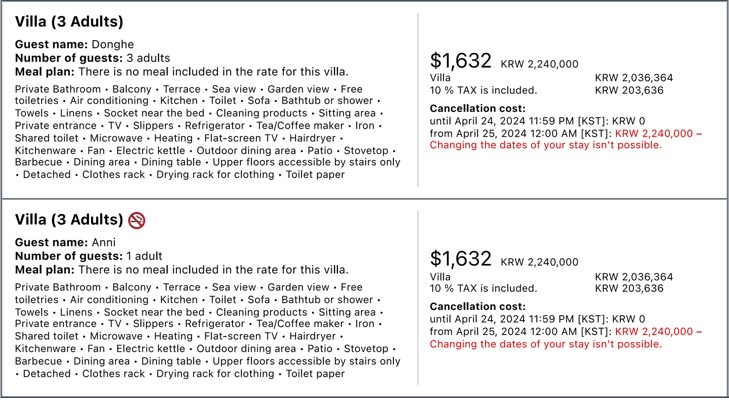This screenshot has width=729, height=420.
Task: Click KRW 203,636 tax amount in first villa
Action: click(629, 90)
